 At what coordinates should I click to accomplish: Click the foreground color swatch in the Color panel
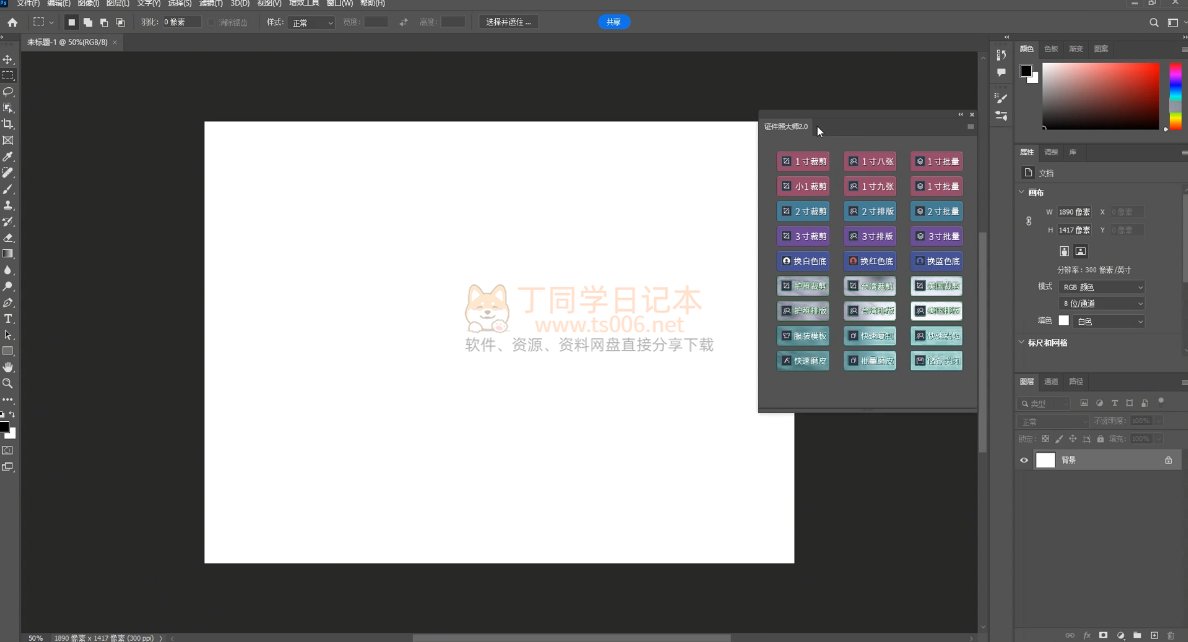pos(1025,71)
